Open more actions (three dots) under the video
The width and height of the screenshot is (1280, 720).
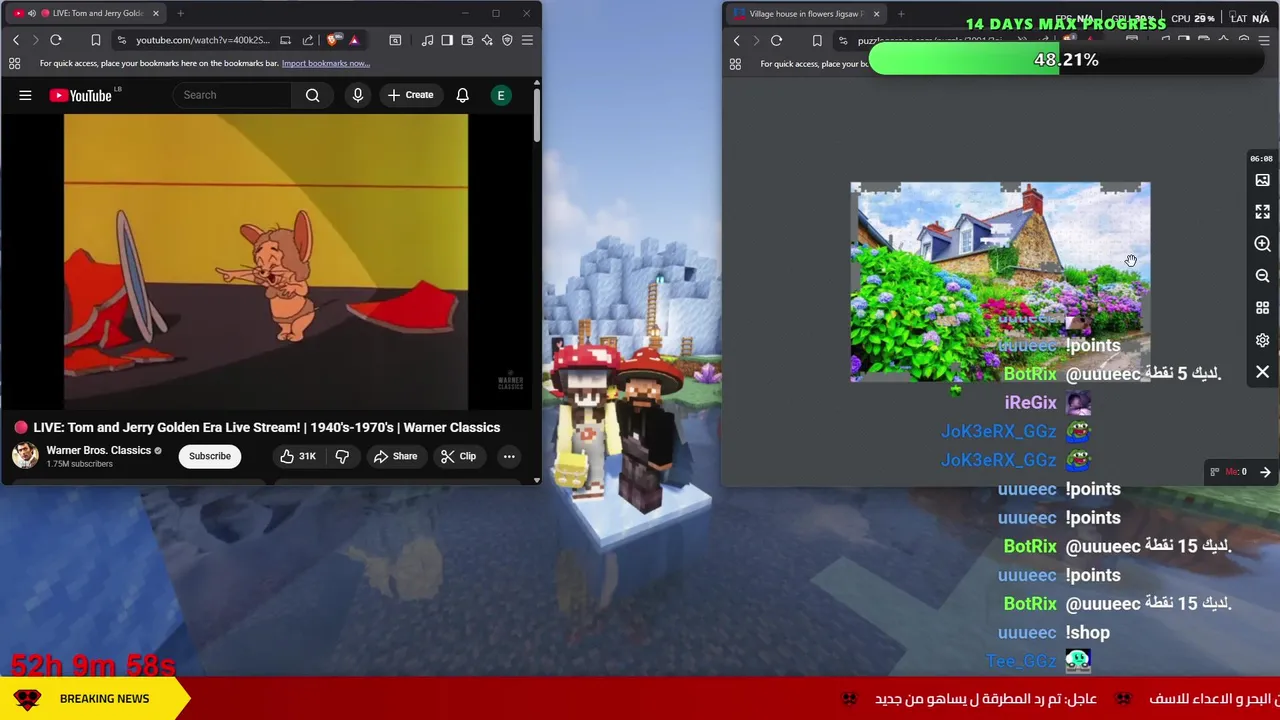[509, 456]
